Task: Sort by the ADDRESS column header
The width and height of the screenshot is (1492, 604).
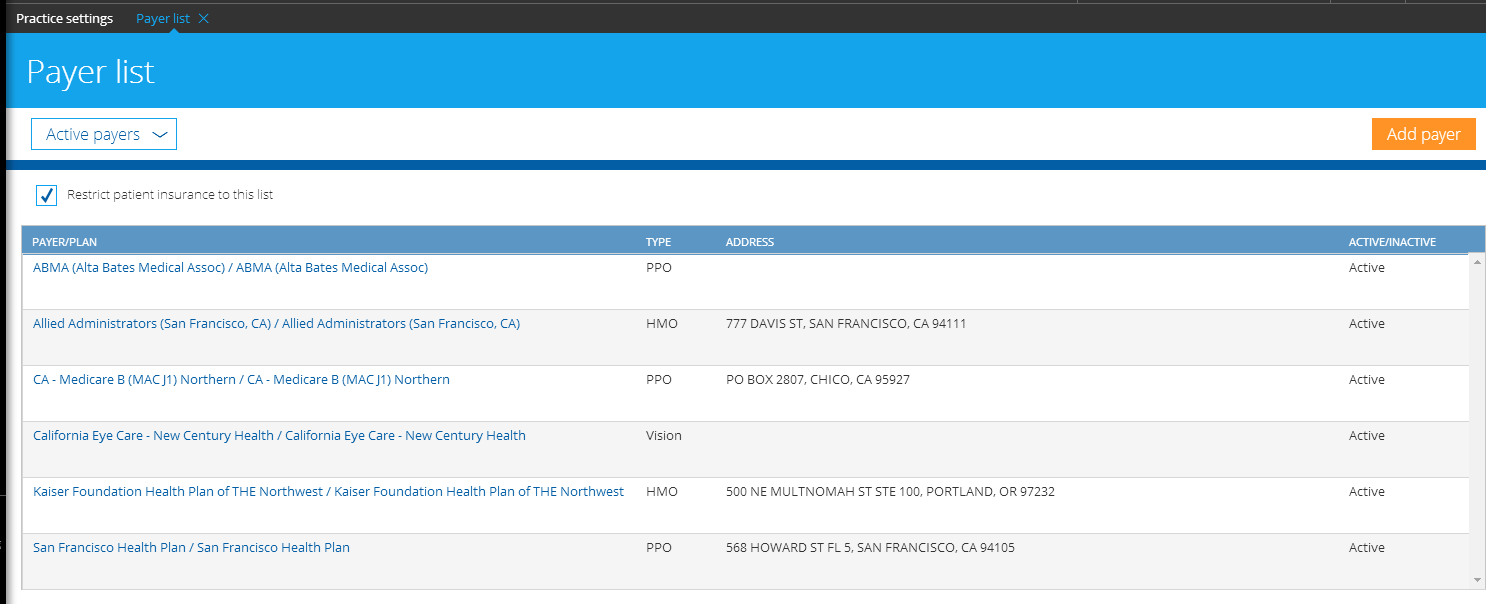Action: (750, 242)
